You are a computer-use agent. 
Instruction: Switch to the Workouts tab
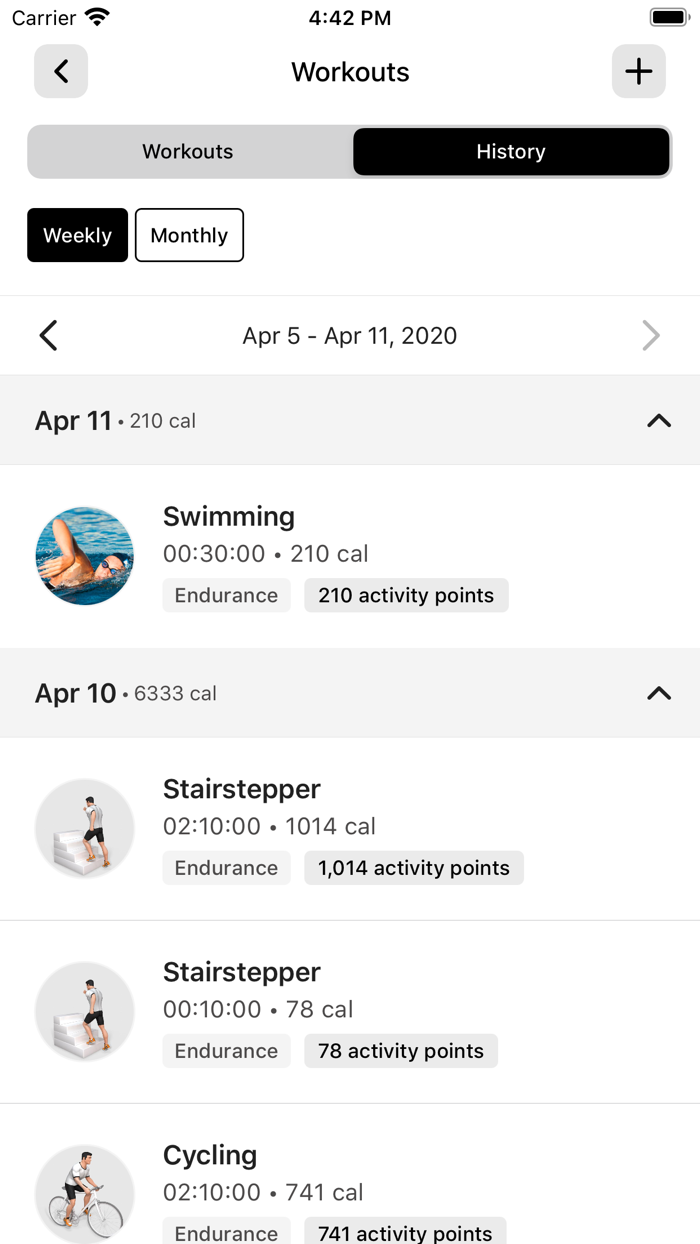click(x=187, y=151)
